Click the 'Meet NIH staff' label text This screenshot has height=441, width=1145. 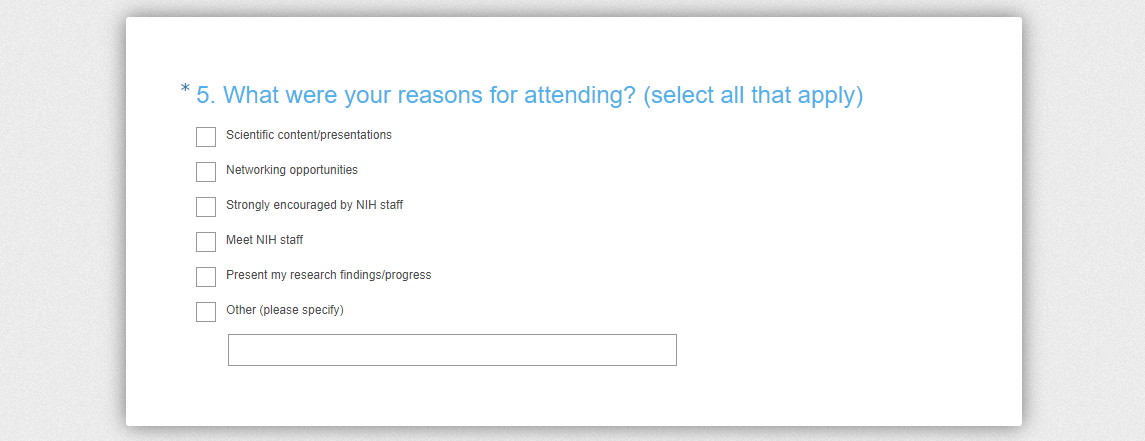point(264,240)
